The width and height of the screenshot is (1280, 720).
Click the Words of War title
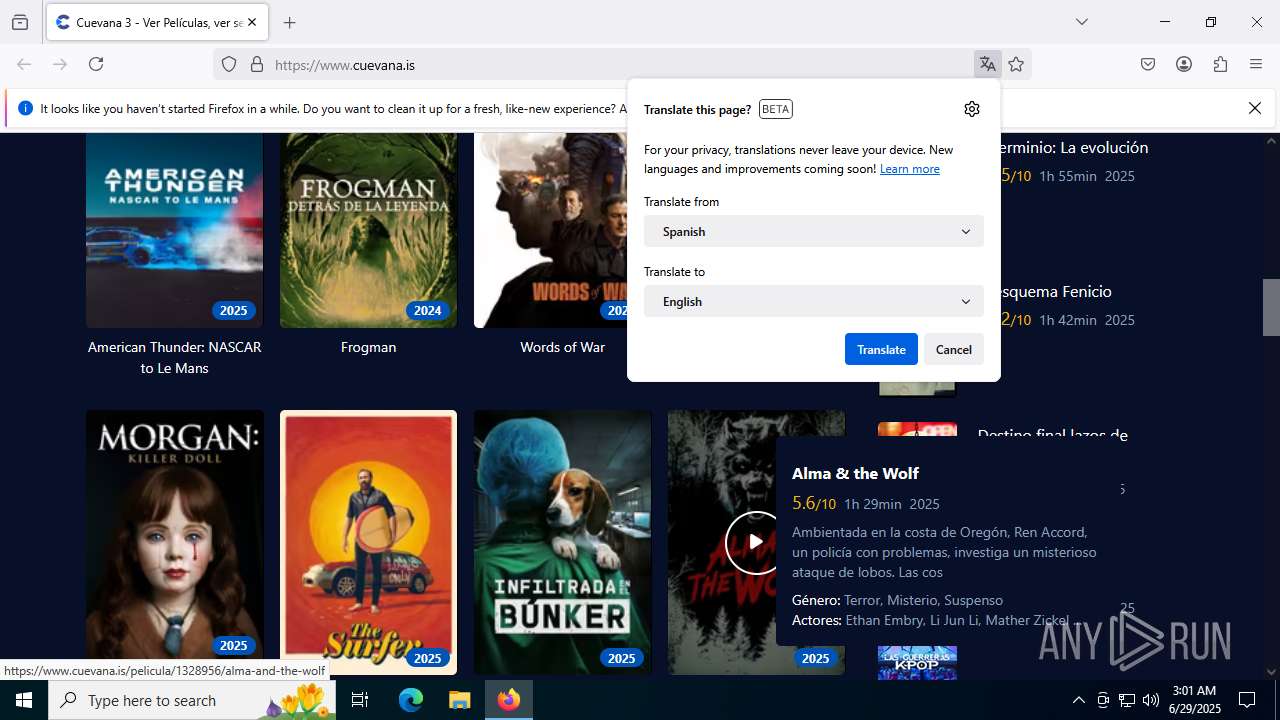562,347
